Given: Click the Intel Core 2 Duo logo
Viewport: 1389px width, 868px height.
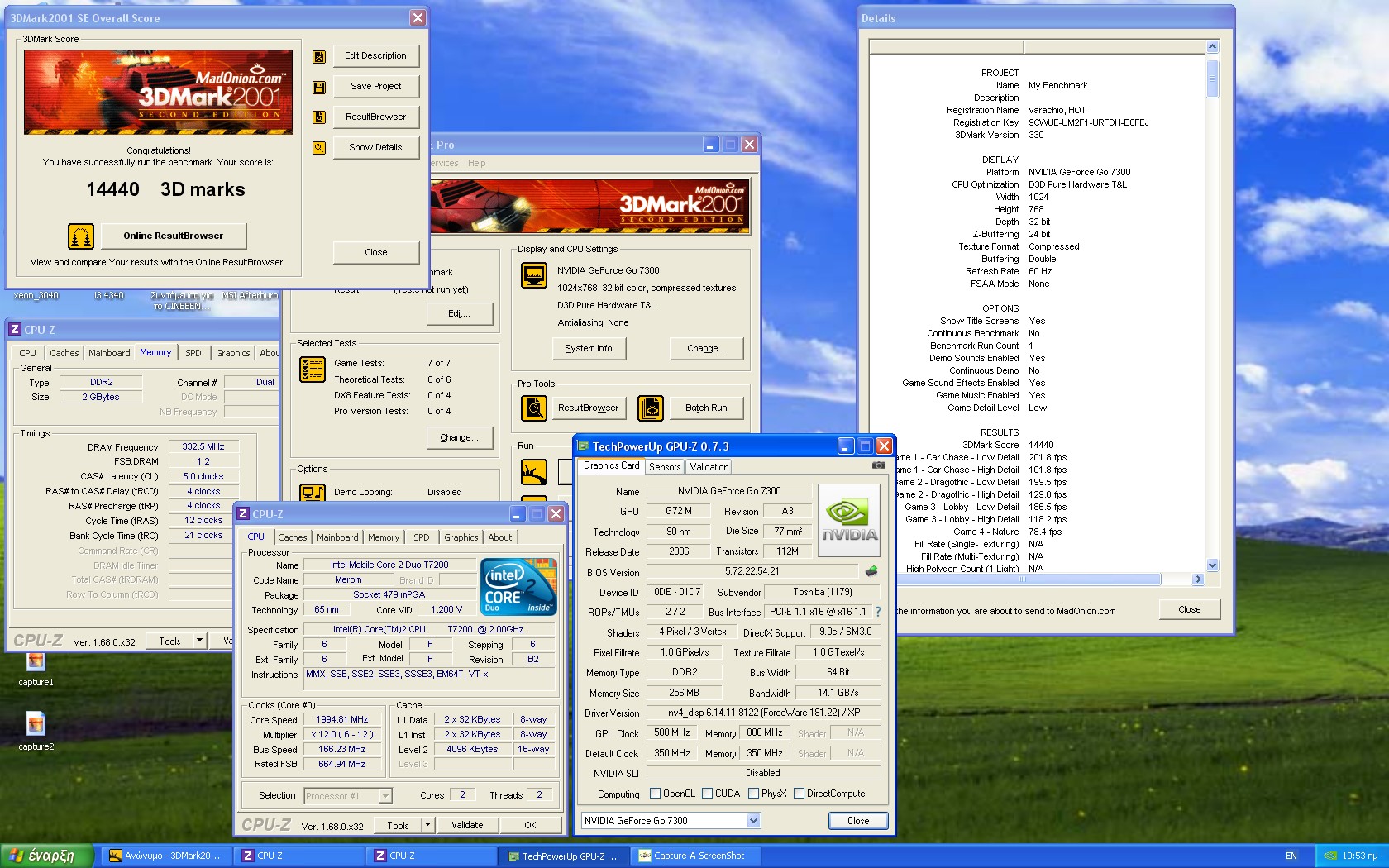Looking at the screenshot, I should (x=518, y=586).
